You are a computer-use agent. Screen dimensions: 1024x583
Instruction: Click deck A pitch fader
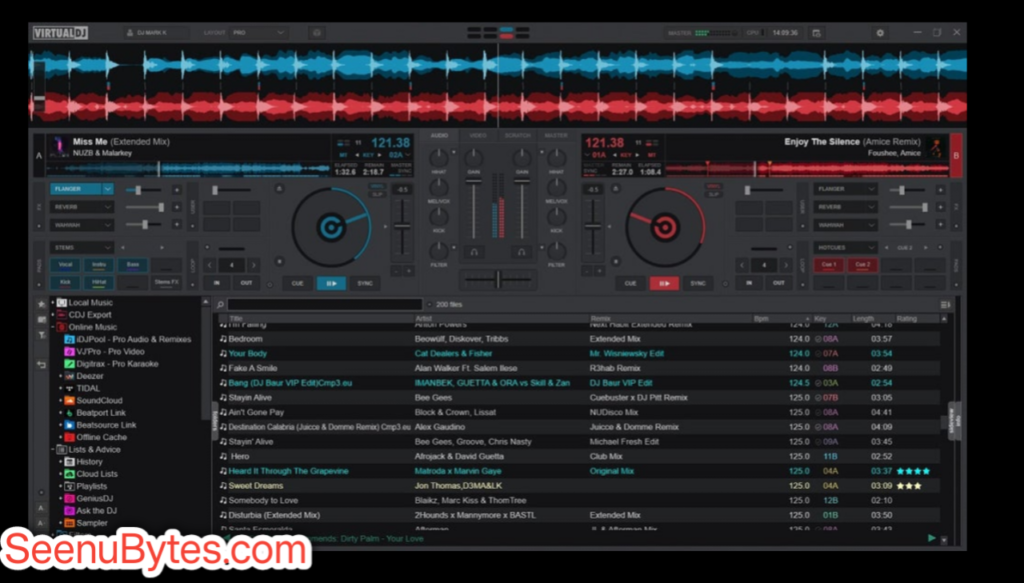pyautogui.click(x=402, y=227)
